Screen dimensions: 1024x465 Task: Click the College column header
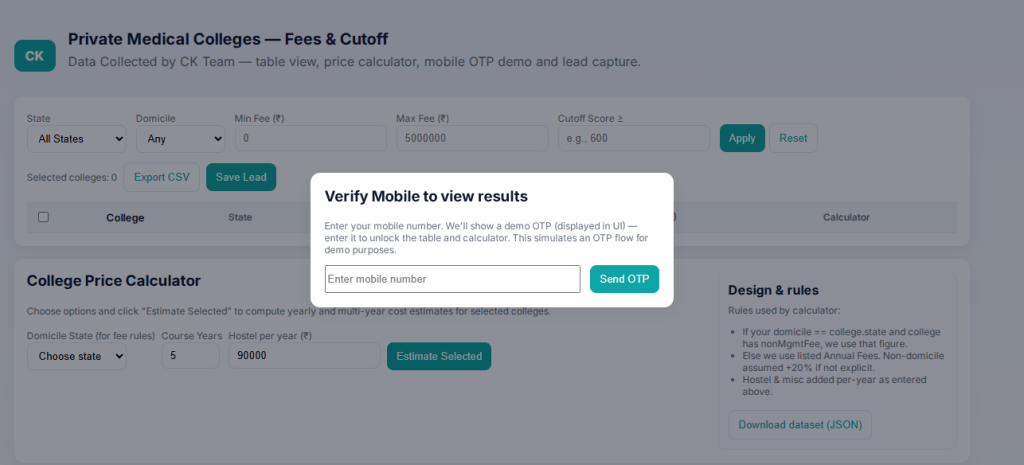point(125,217)
